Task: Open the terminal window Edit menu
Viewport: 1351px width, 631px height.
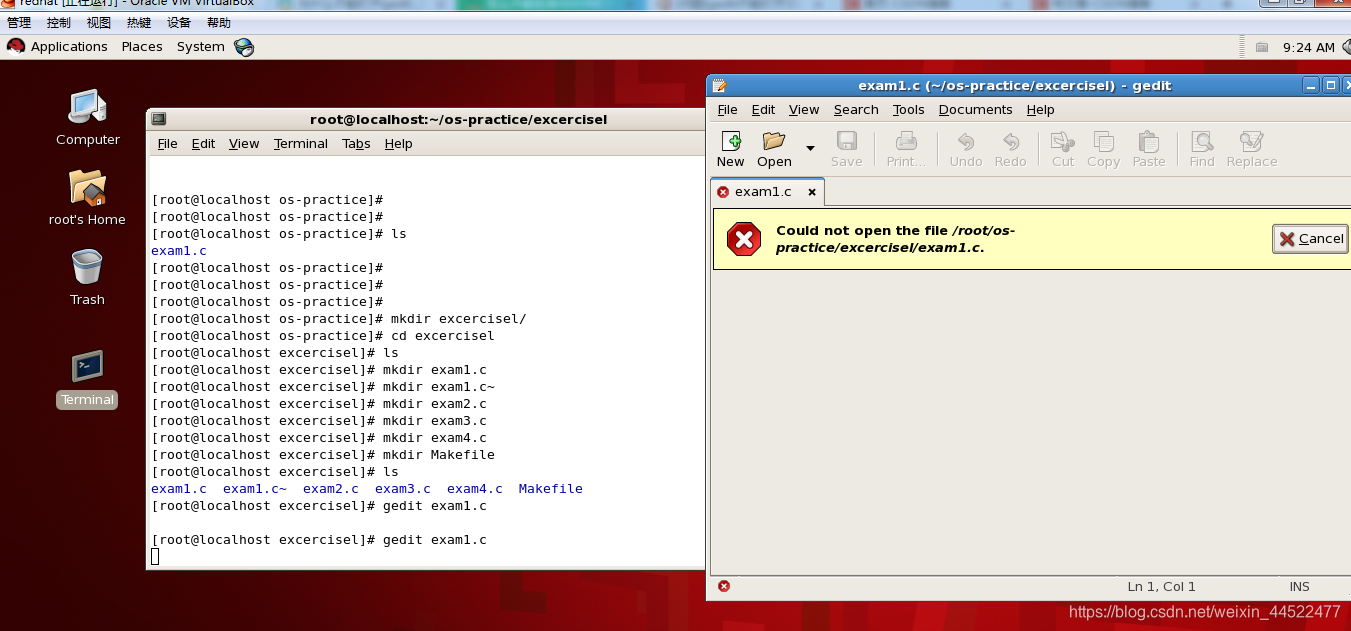Action: [203, 144]
